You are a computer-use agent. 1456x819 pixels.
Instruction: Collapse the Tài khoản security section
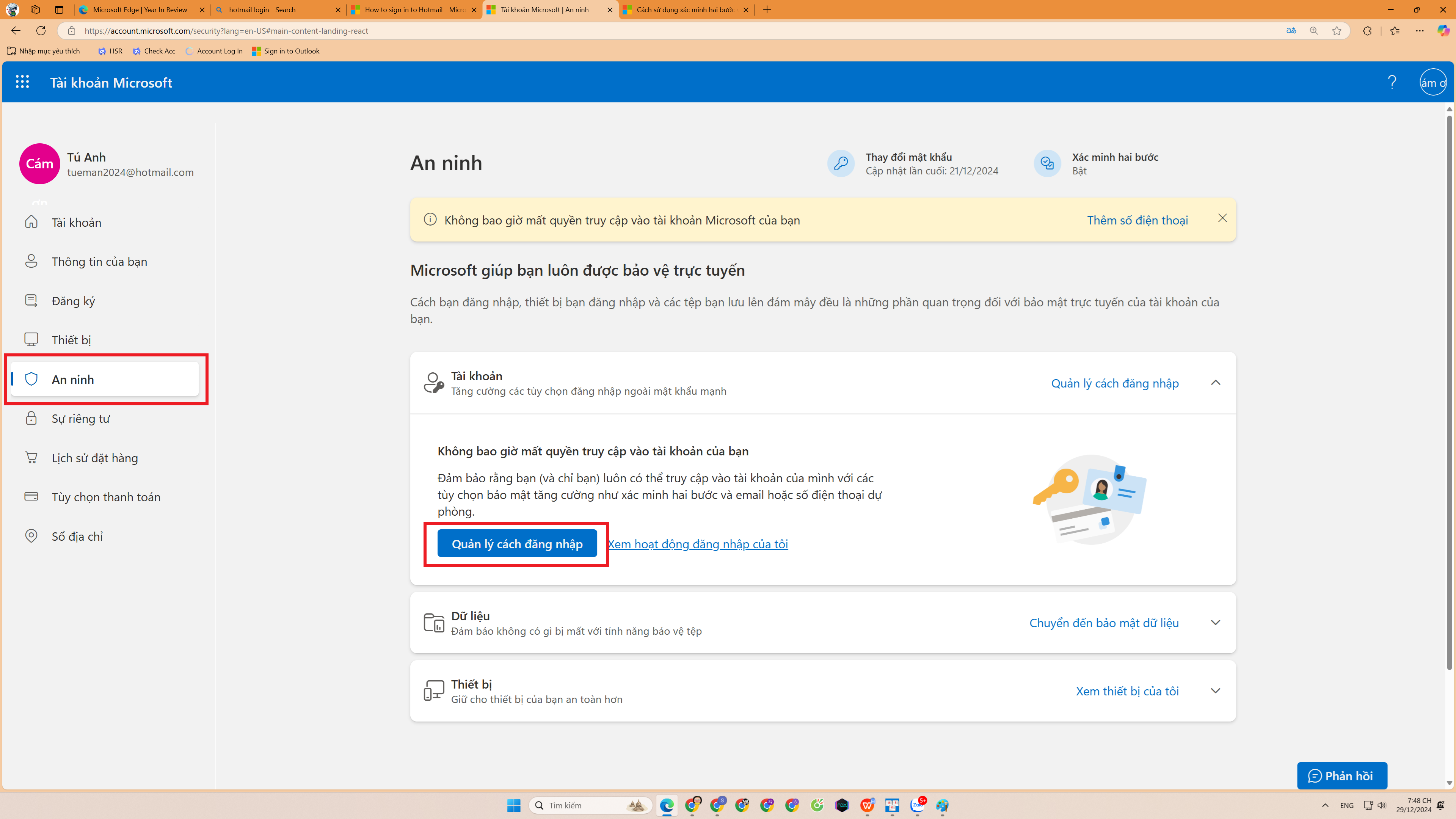click(x=1215, y=383)
